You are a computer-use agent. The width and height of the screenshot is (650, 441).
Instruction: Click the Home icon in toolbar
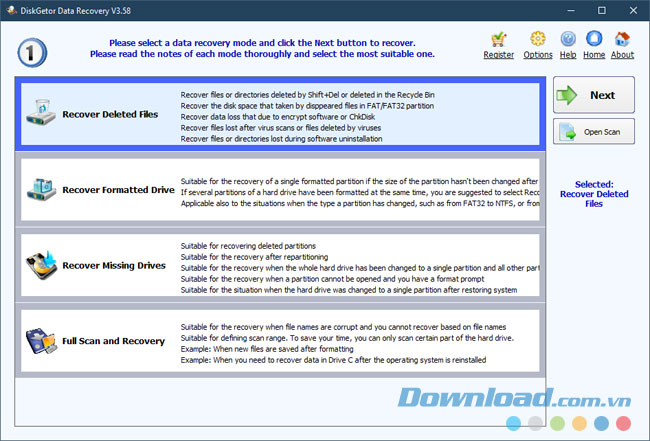[594, 39]
